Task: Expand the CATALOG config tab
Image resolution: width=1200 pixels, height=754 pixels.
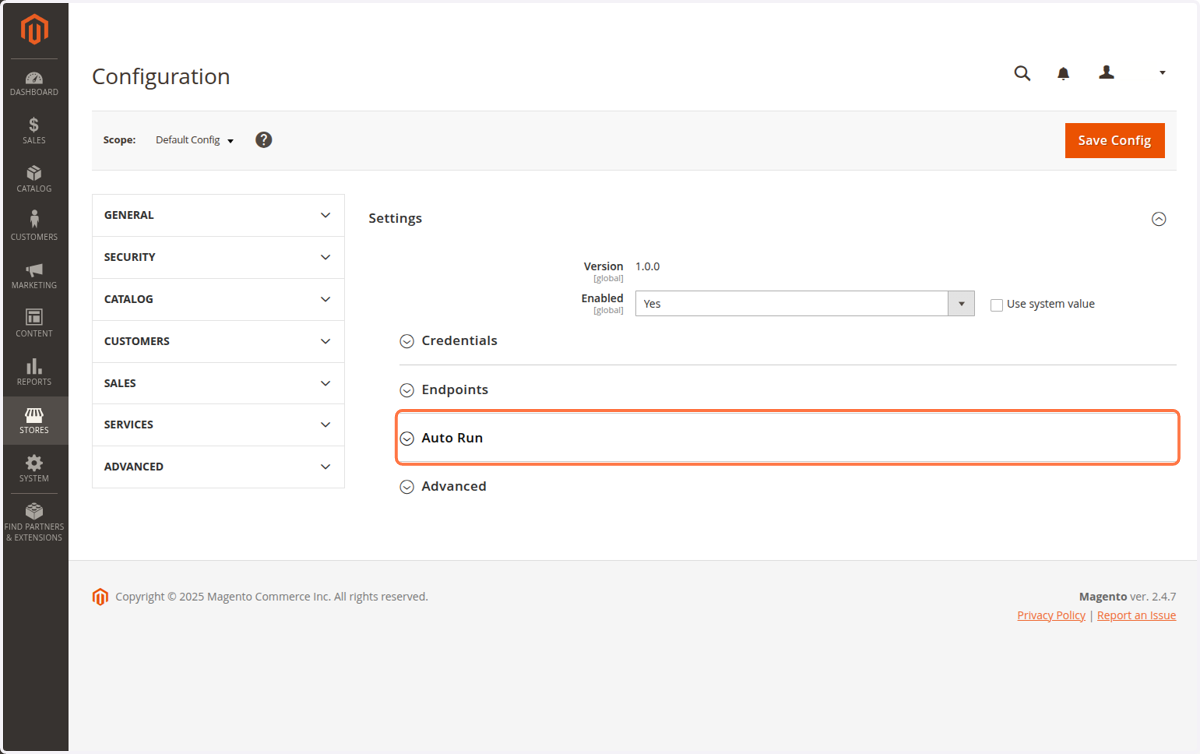Action: point(218,299)
